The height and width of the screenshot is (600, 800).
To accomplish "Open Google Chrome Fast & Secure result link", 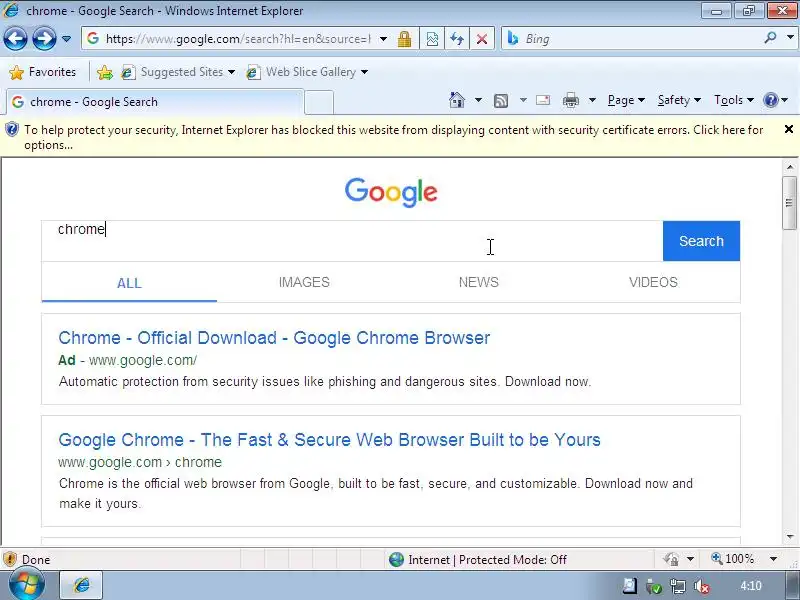I will pos(329,440).
